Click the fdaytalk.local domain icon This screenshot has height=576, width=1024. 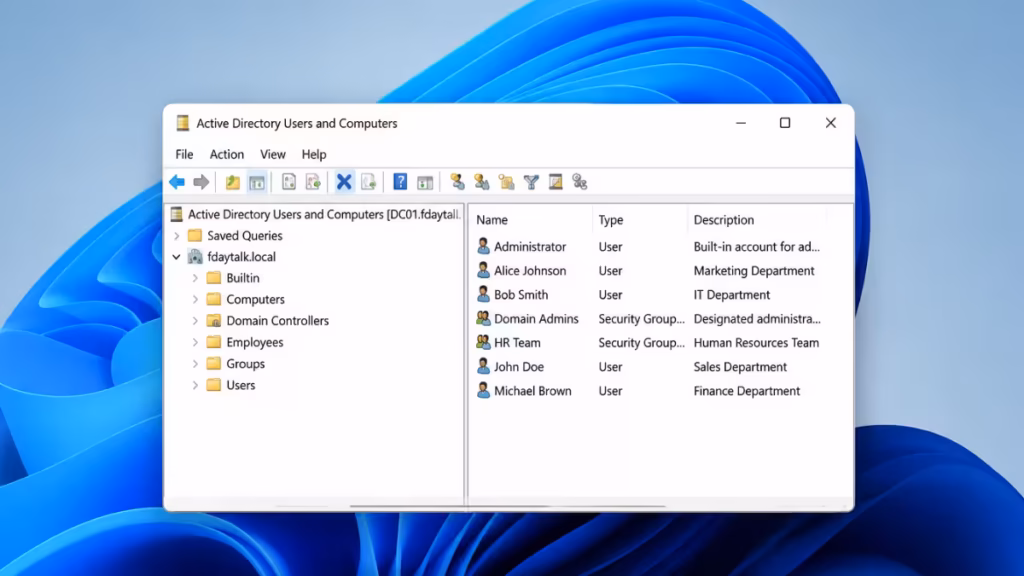[x=195, y=257]
